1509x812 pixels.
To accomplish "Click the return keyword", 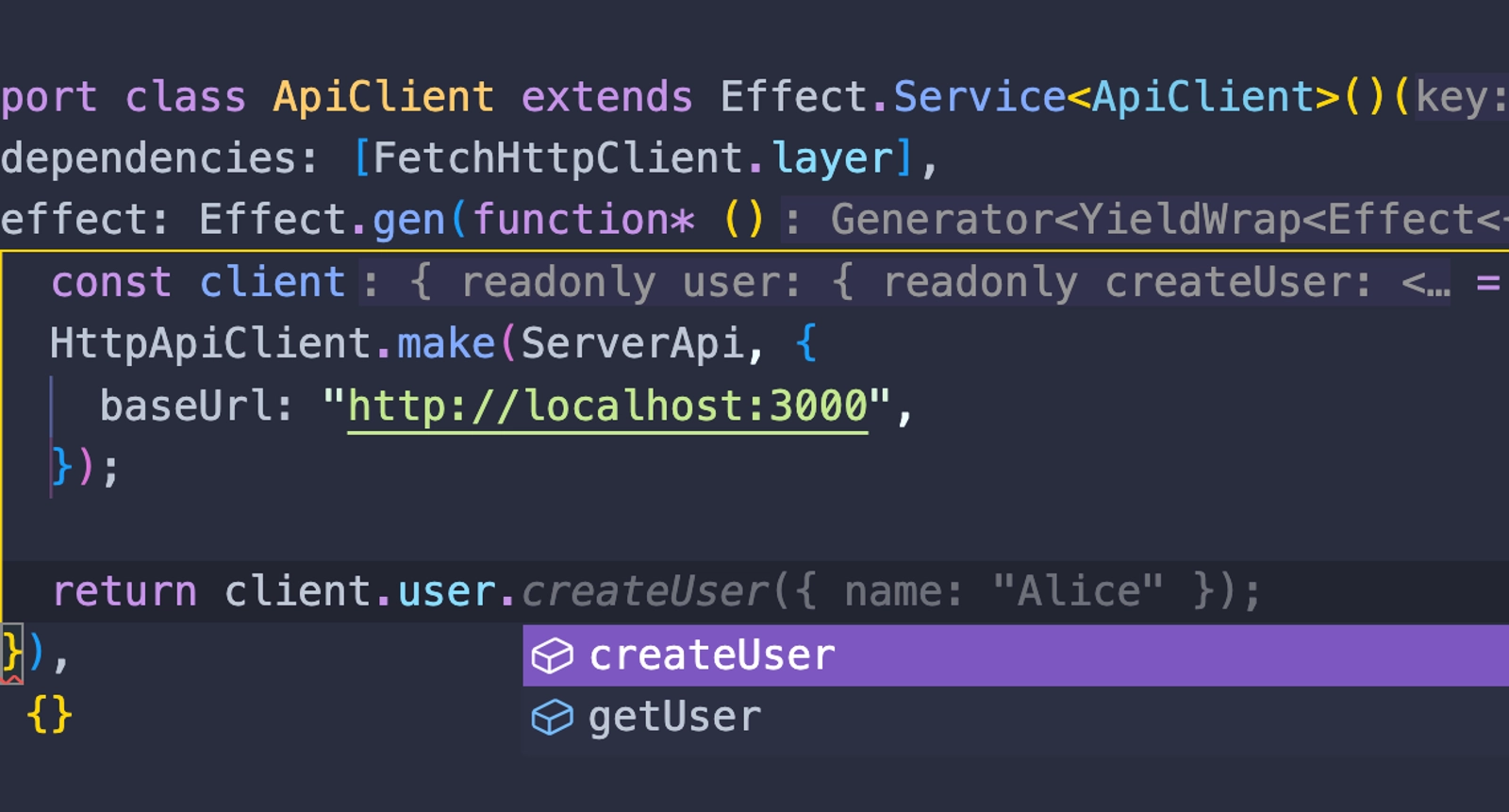I will [124, 592].
